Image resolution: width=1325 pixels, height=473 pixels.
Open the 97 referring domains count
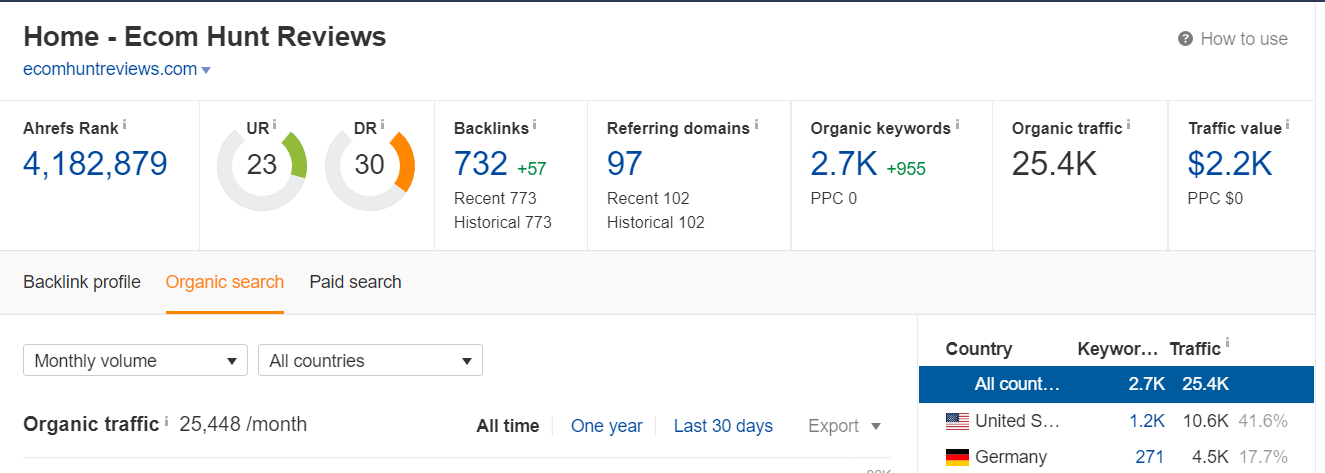pyautogui.click(x=625, y=164)
